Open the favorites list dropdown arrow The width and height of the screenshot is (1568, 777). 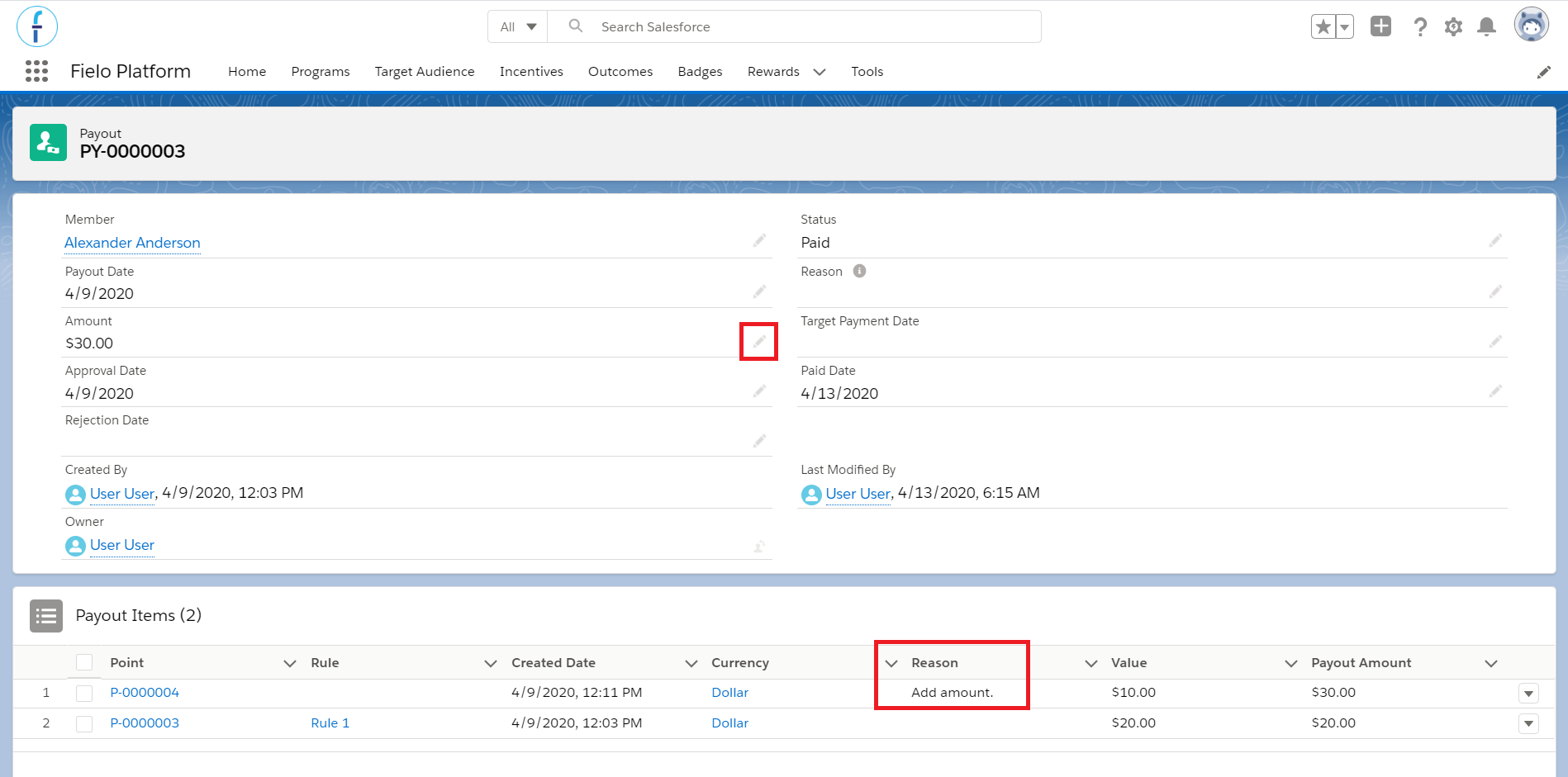1345,26
